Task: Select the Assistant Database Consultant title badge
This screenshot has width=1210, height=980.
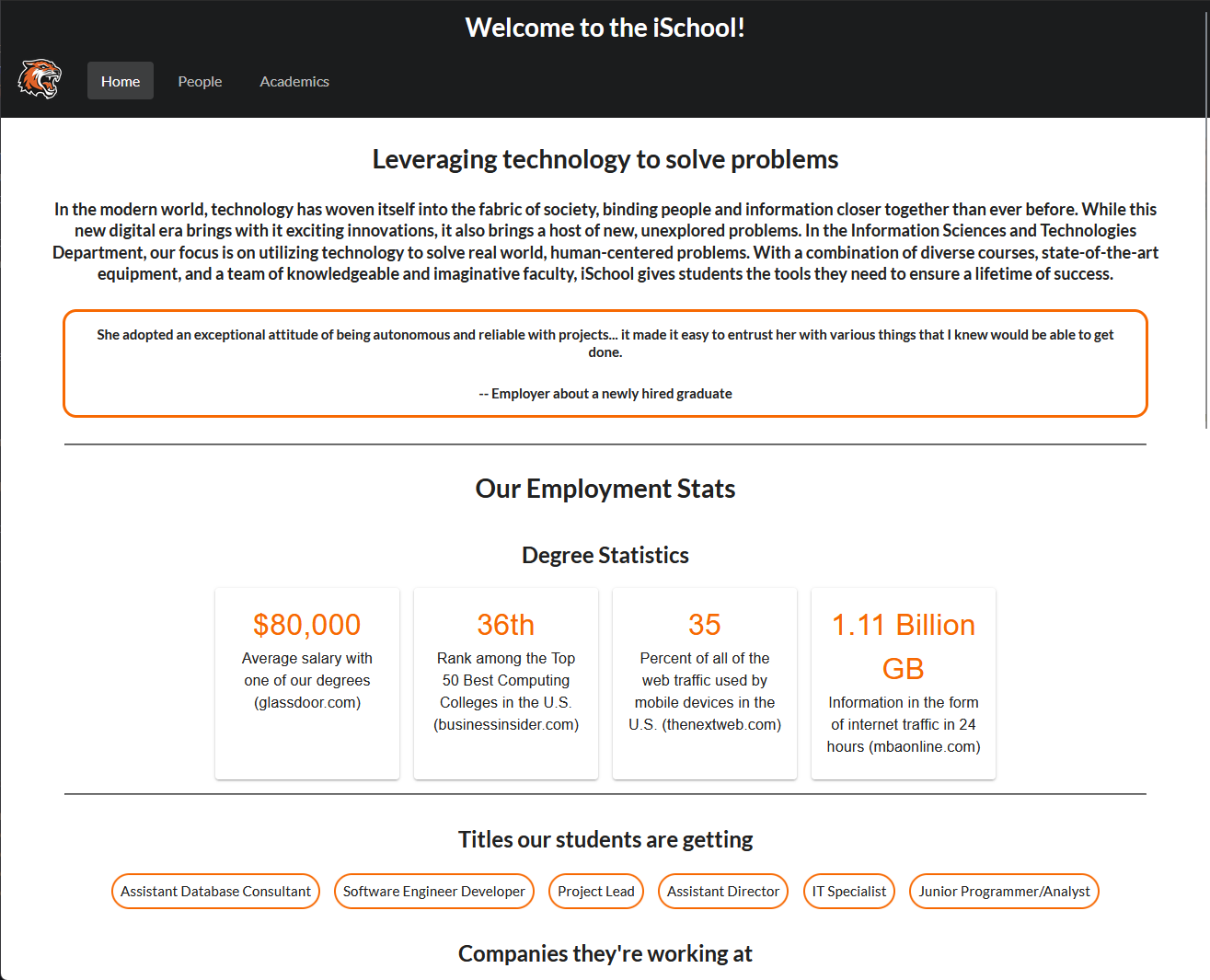Action: click(x=215, y=891)
